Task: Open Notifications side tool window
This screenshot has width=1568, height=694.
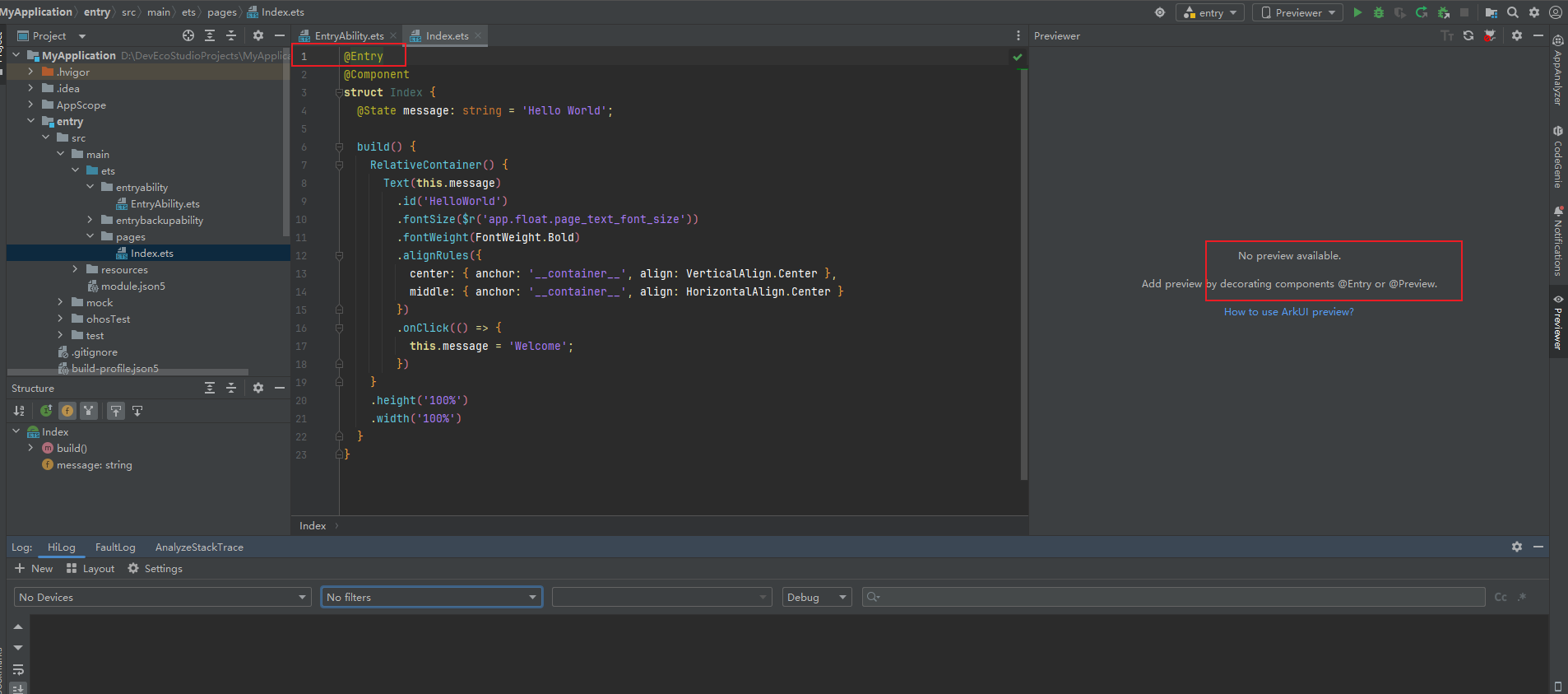Action: point(1558,240)
